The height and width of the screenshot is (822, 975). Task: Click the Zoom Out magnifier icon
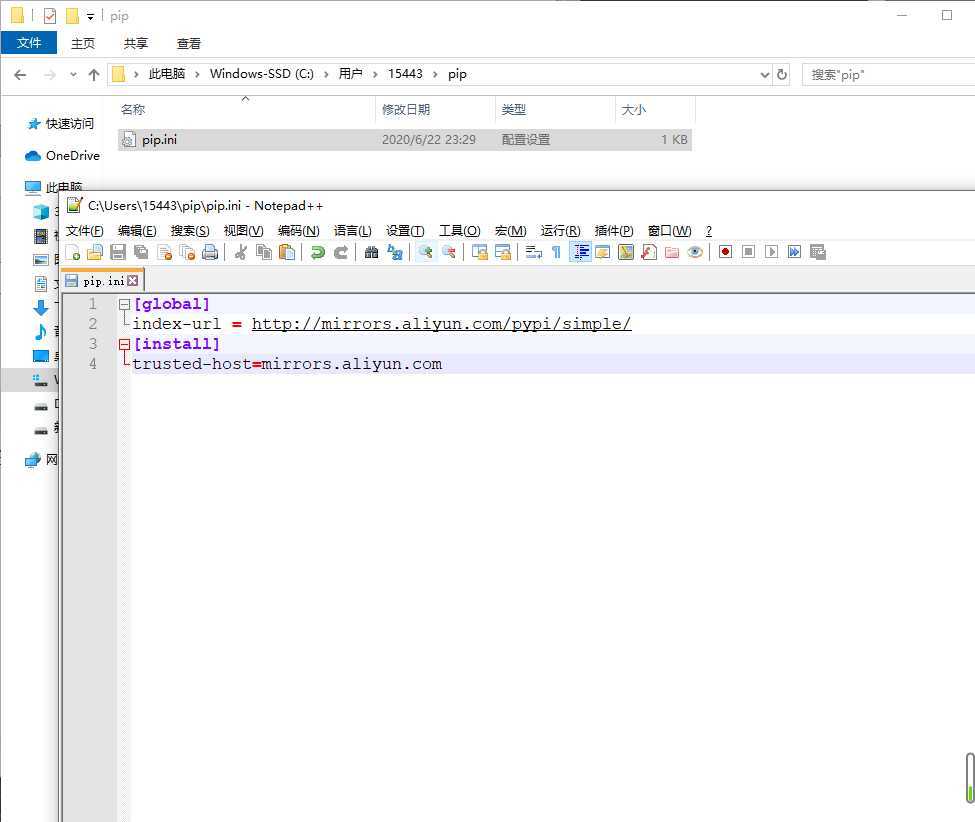pyautogui.click(x=448, y=252)
